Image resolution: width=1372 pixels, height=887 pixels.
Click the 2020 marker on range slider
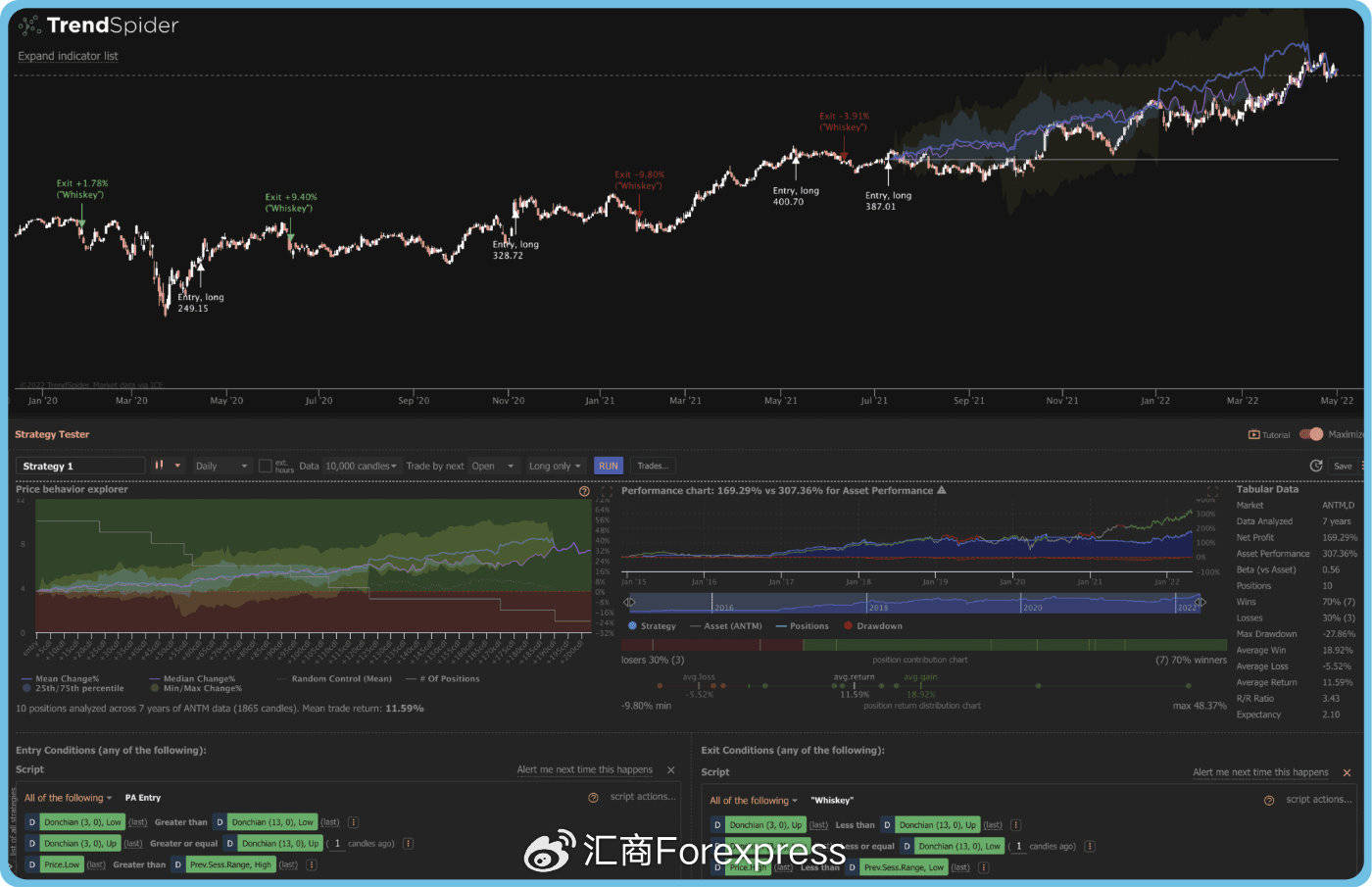[x=1032, y=608]
